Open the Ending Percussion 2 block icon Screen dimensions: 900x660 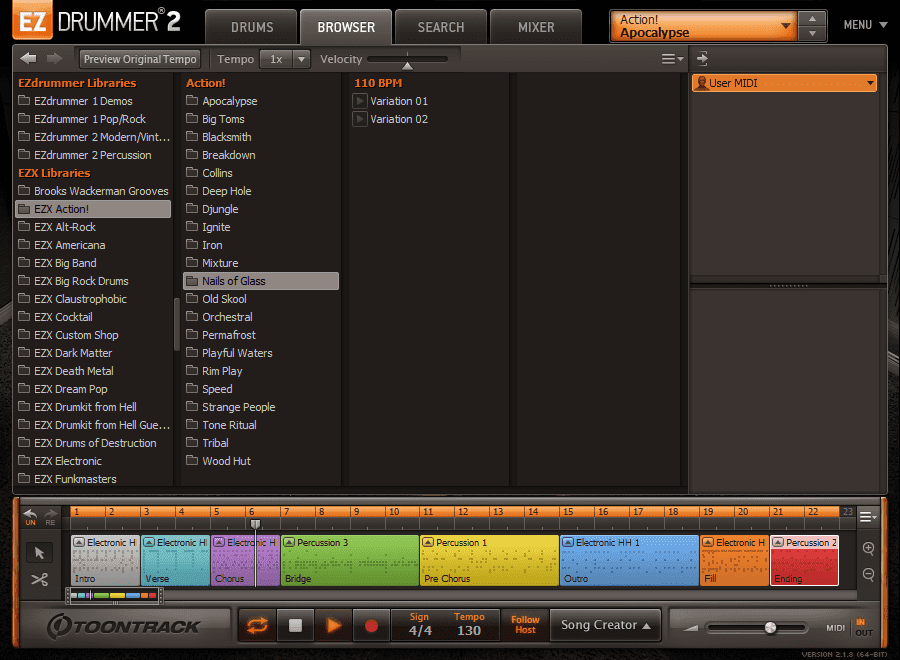click(x=778, y=542)
